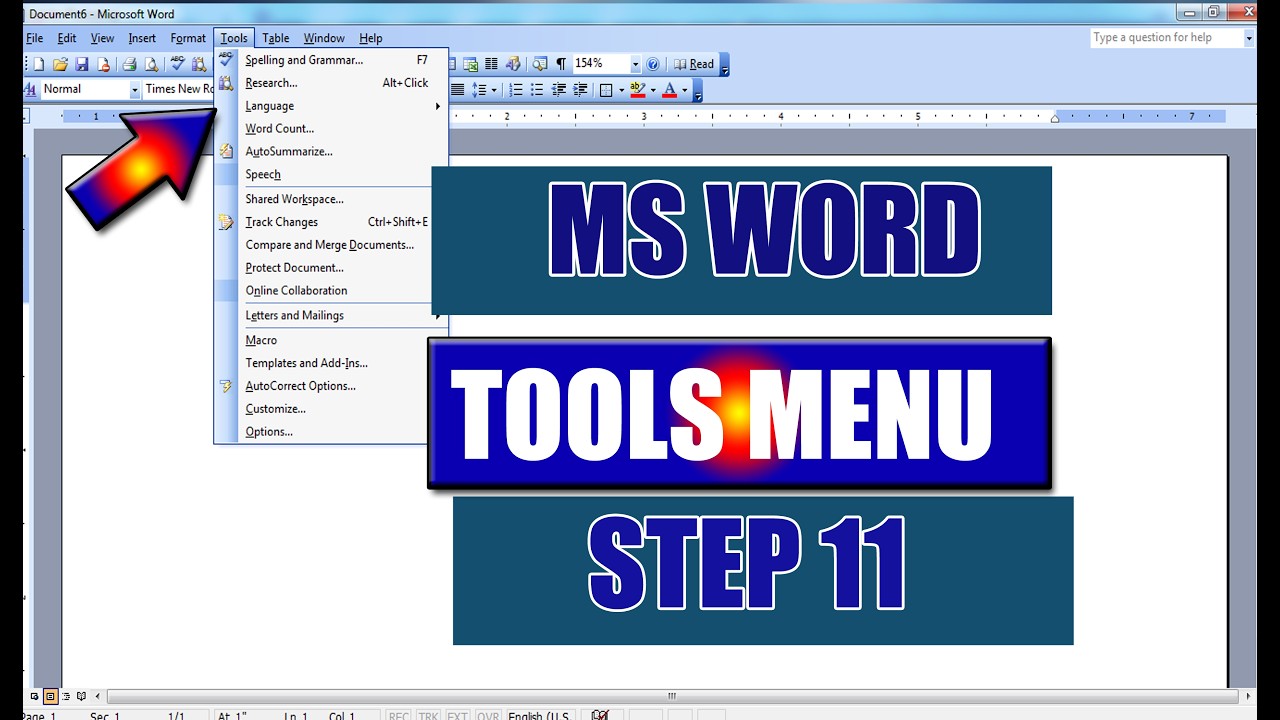Click the Research toolbar icon
Screen dimensions: 1280x720
(x=199, y=64)
